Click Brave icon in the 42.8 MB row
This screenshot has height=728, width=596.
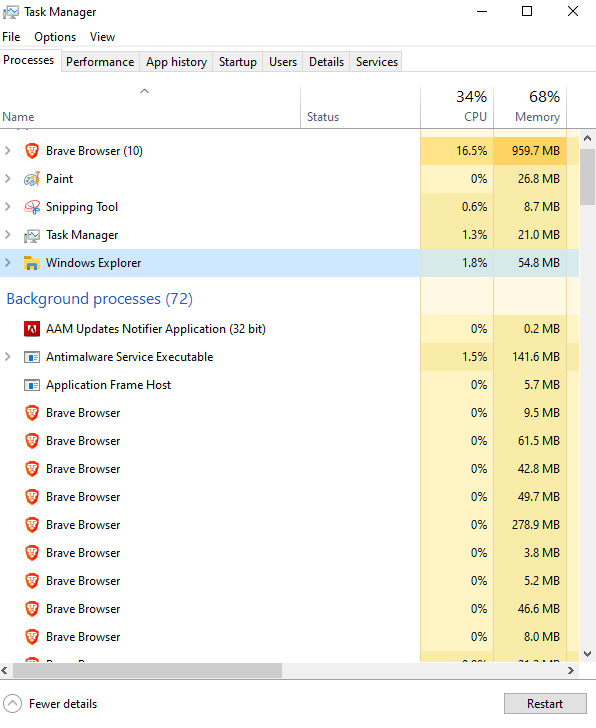click(32, 469)
